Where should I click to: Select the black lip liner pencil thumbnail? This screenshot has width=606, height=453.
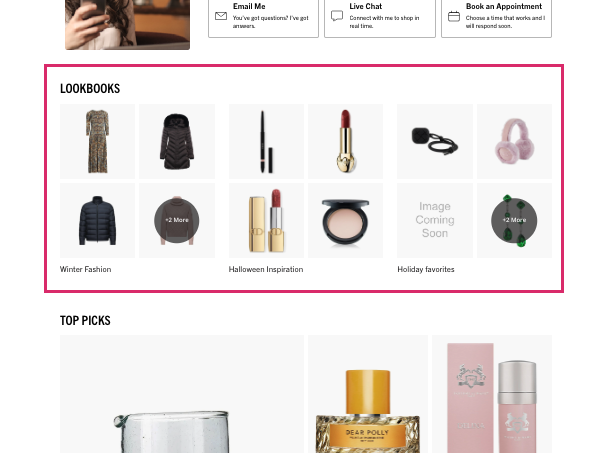tap(266, 141)
